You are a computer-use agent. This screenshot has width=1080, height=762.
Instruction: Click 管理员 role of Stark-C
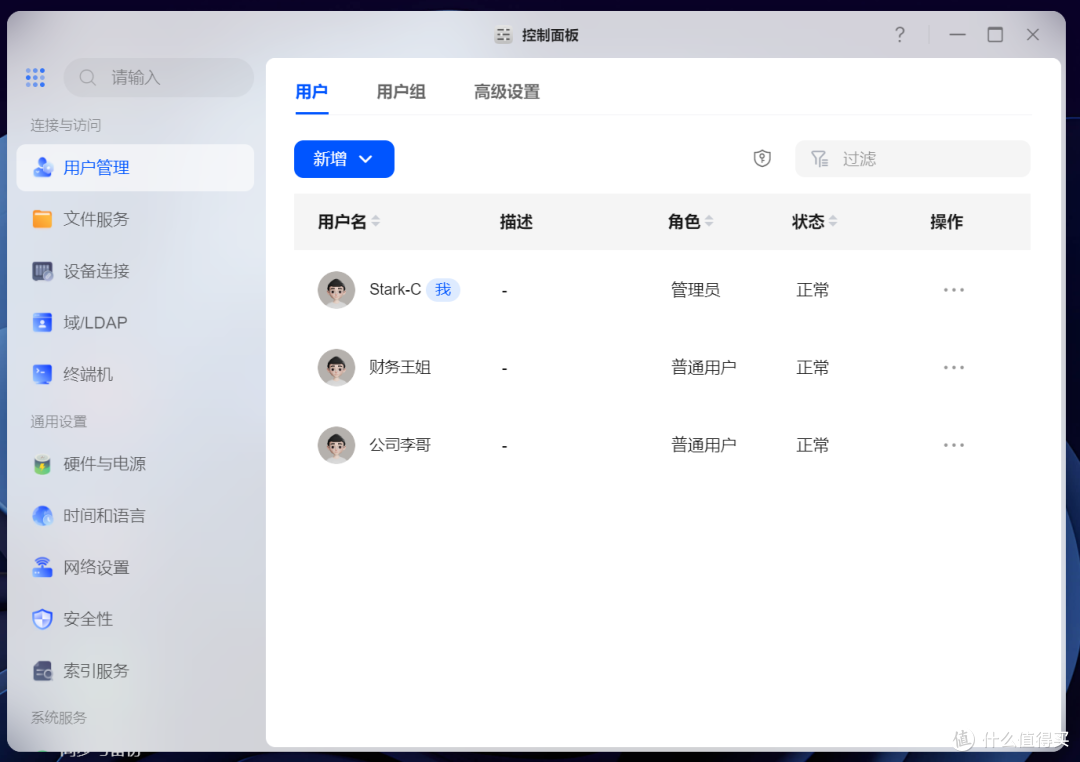[x=696, y=290]
